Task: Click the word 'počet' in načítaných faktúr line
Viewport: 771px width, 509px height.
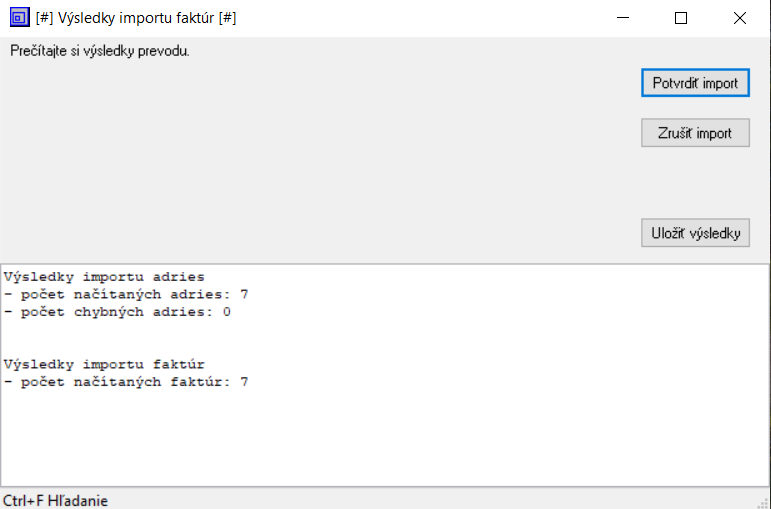Action: point(42,382)
